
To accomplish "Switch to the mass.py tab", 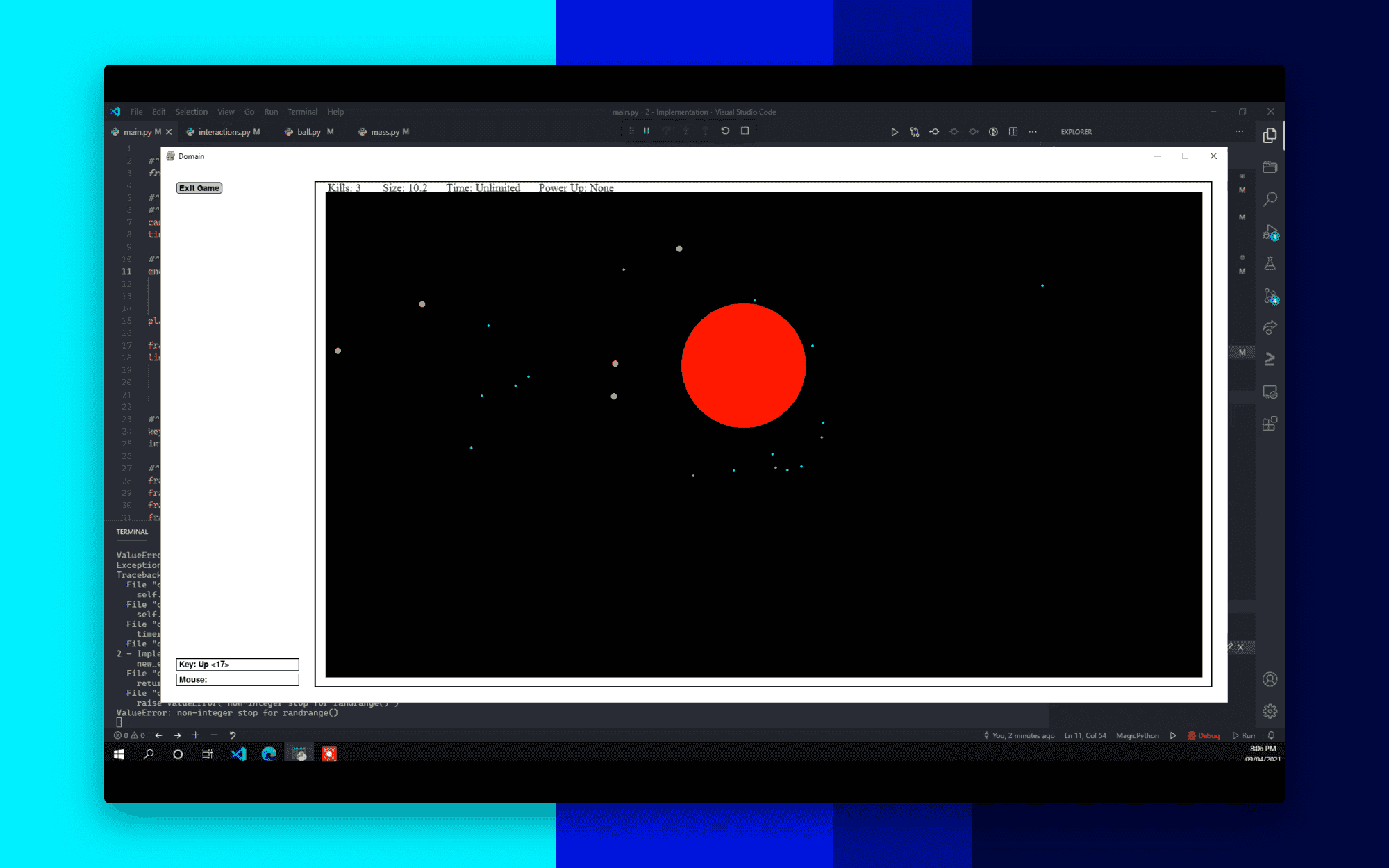I will tap(385, 132).
